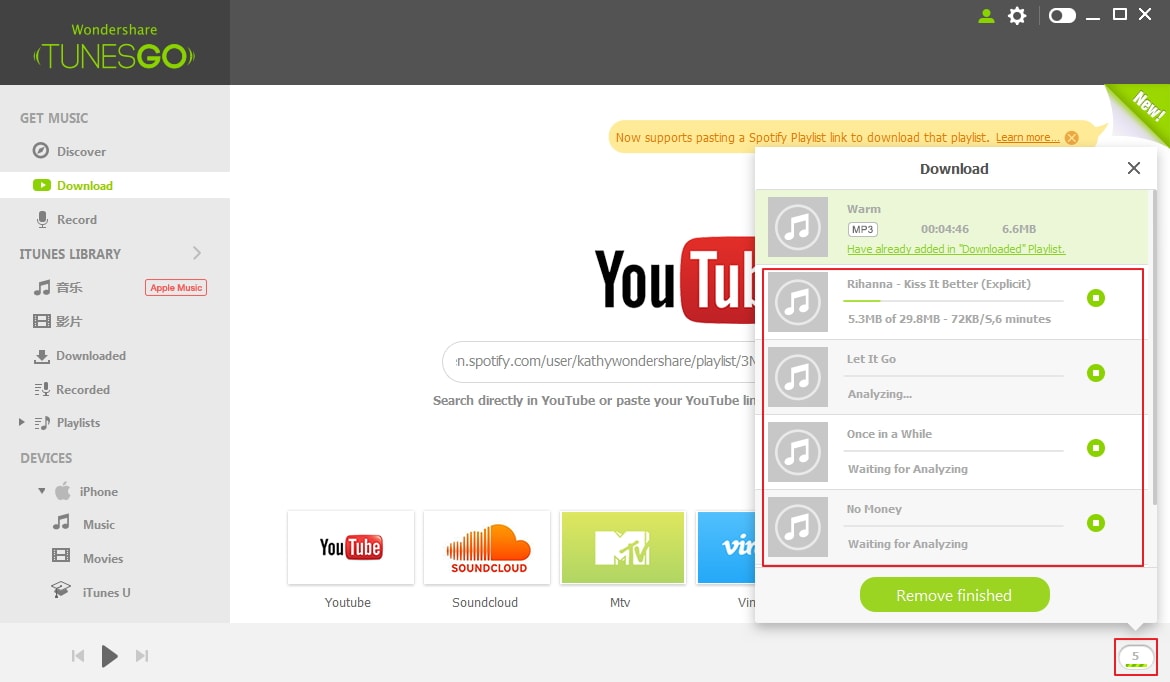Viewport: 1170px width, 682px height.
Task: Open the Youtube site tile
Action: click(351, 548)
